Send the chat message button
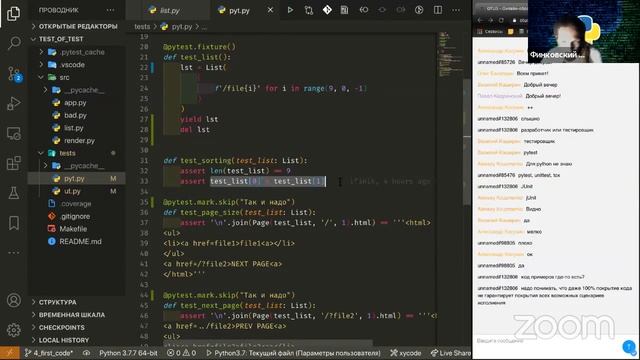The image size is (640, 360). (x=629, y=347)
